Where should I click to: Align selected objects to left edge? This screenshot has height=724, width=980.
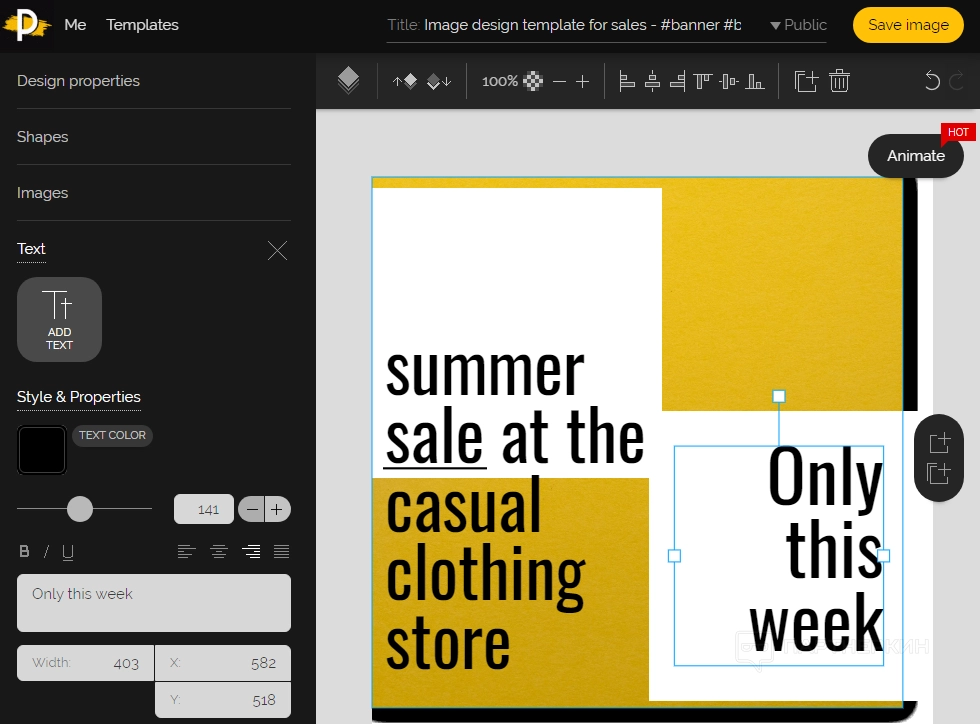(x=627, y=82)
